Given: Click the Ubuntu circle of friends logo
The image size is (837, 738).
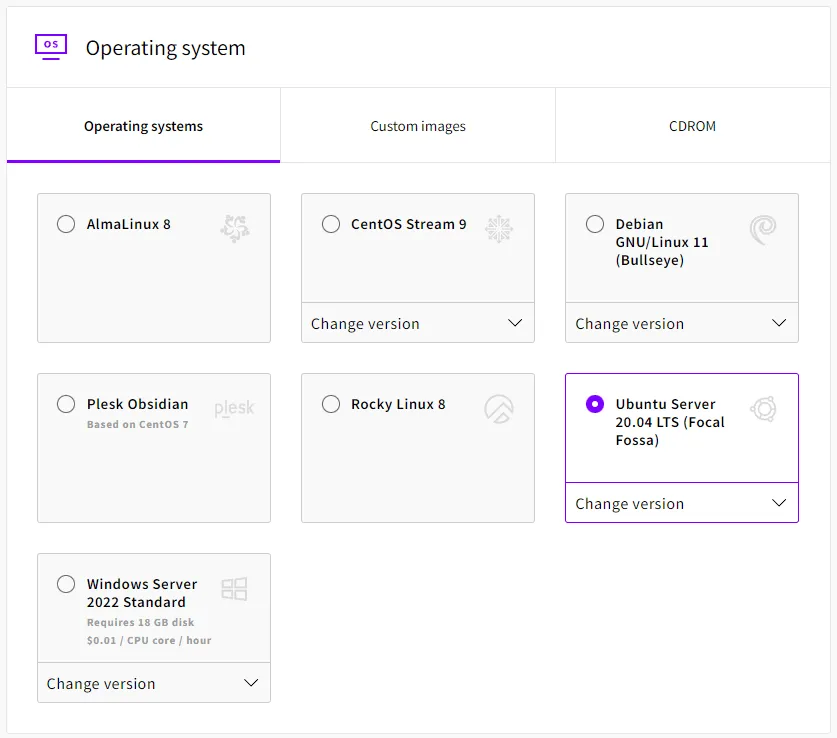Looking at the screenshot, I should click(762, 408).
